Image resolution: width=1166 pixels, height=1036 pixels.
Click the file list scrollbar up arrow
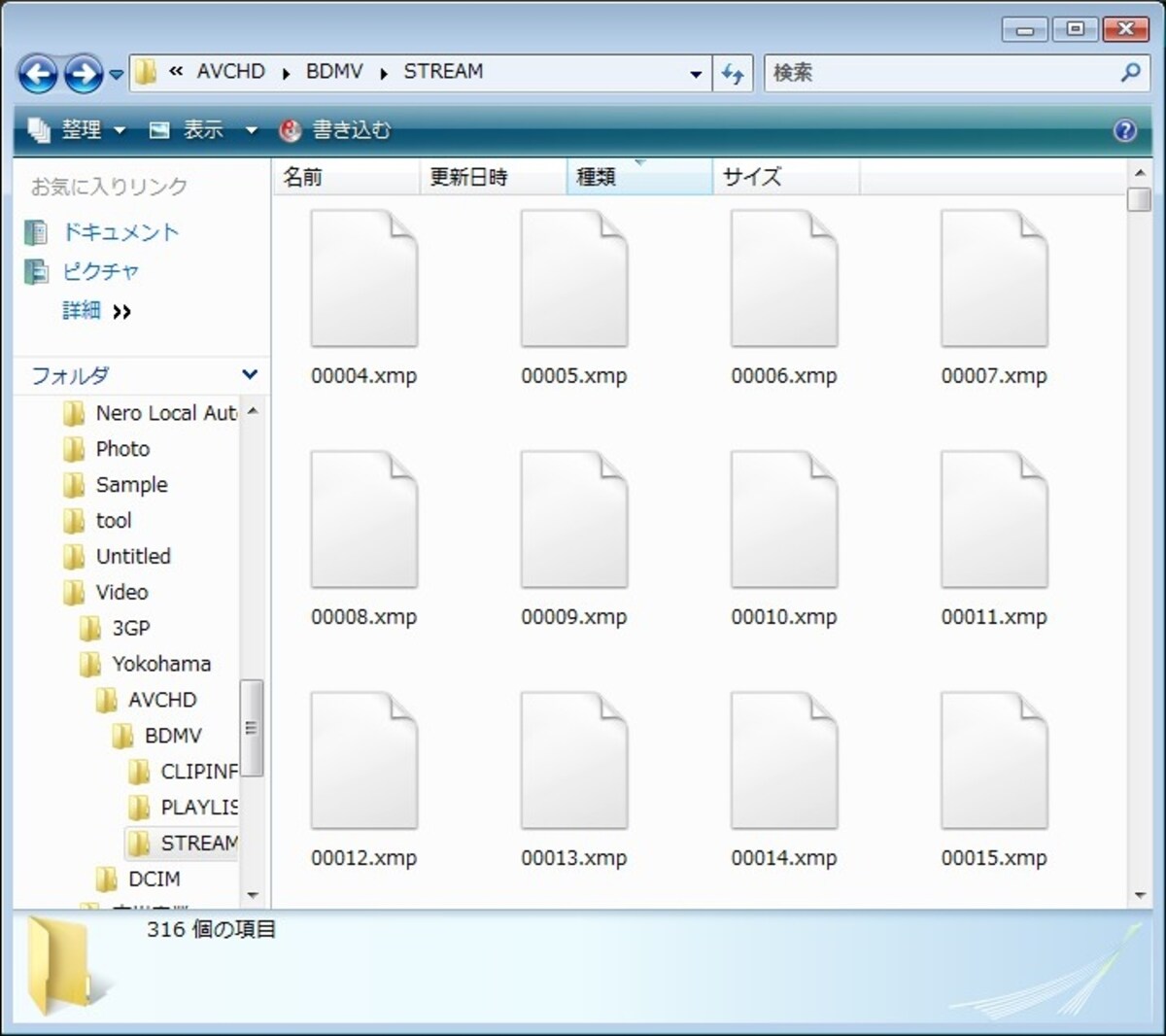tap(1140, 173)
